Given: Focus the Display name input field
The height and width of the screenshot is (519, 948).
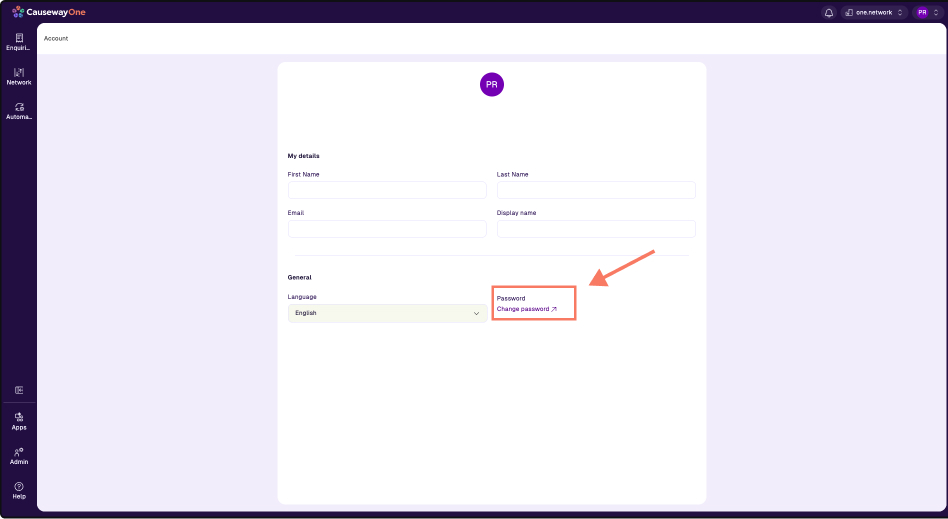Looking at the screenshot, I should click(596, 229).
